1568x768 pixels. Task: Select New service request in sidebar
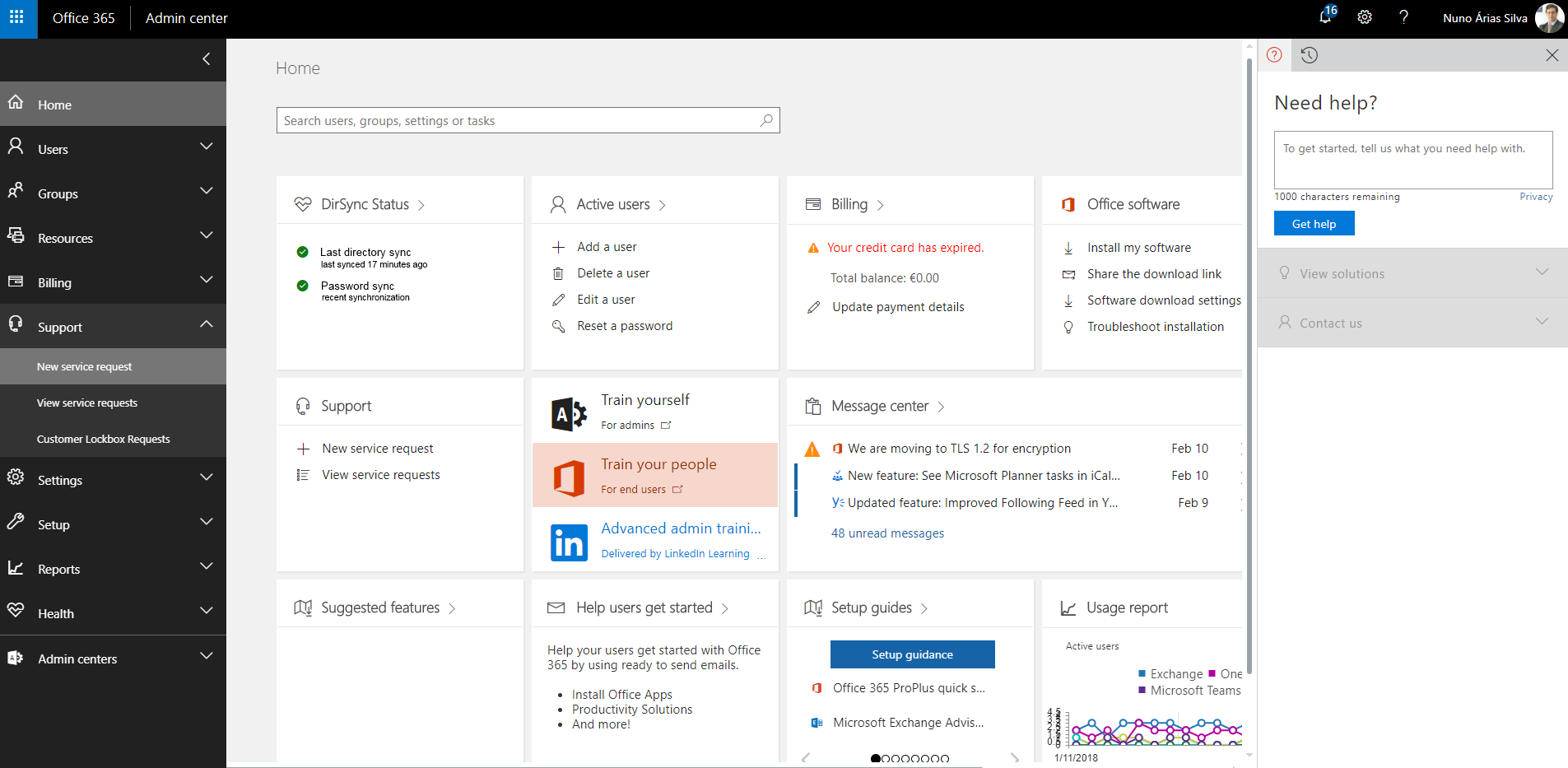point(113,366)
